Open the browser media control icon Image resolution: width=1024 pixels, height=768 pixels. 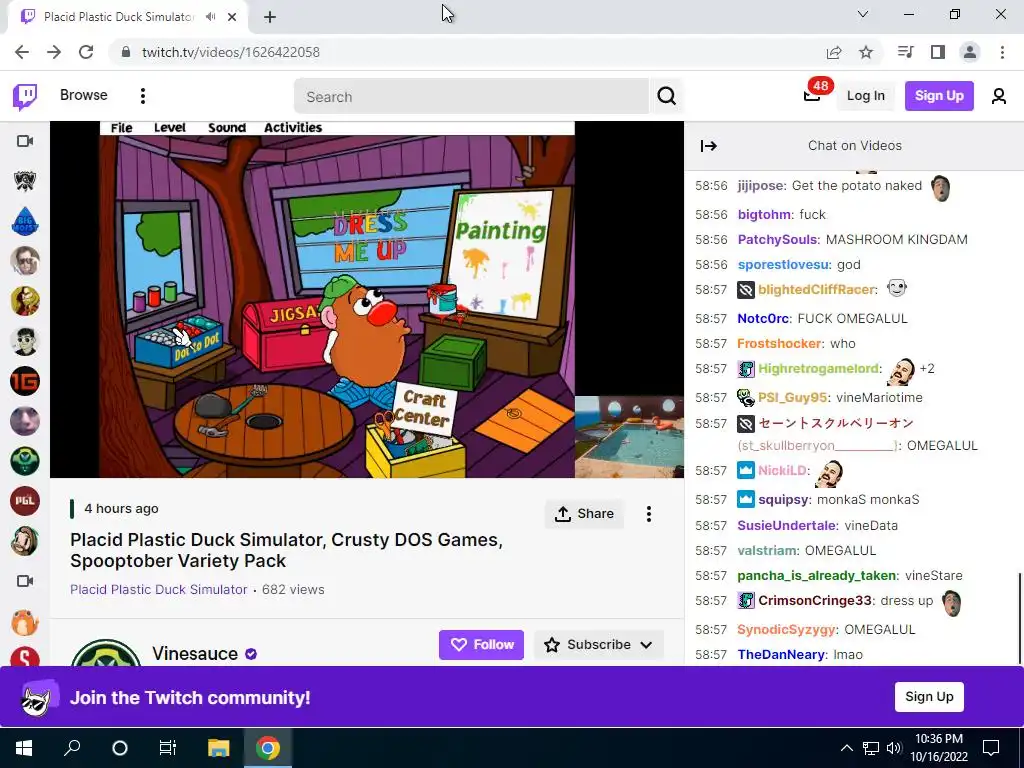coord(905,52)
